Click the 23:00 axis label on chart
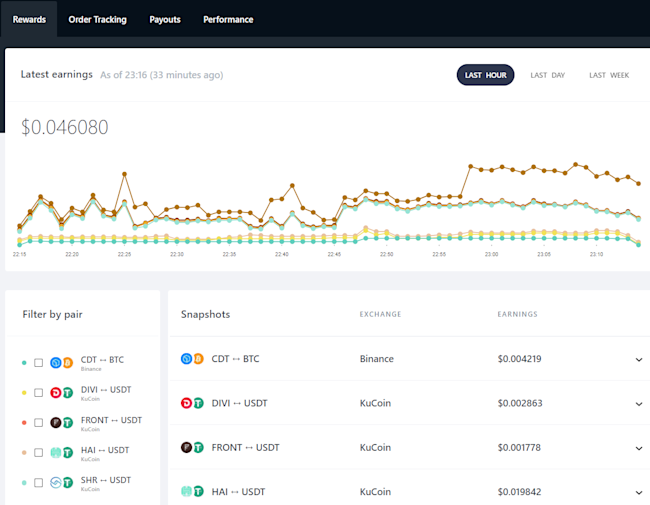This screenshot has height=505, width=650. point(492,254)
